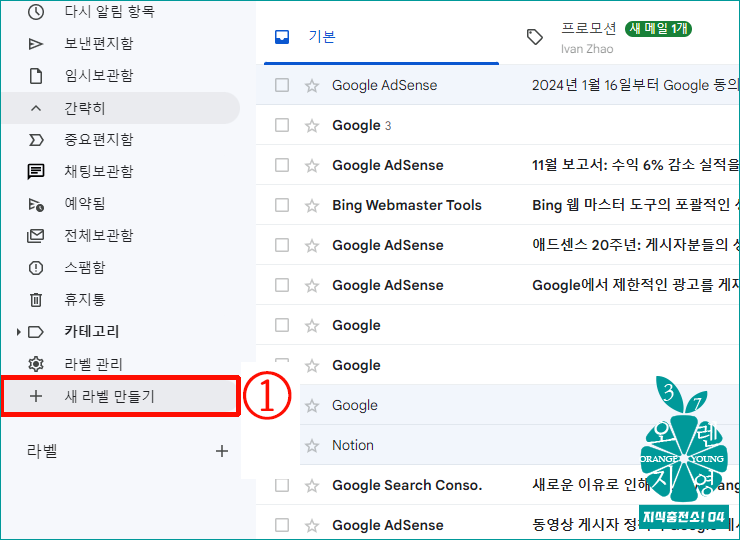Tick checkbox for 애드센스 20주년 email

[282, 245]
